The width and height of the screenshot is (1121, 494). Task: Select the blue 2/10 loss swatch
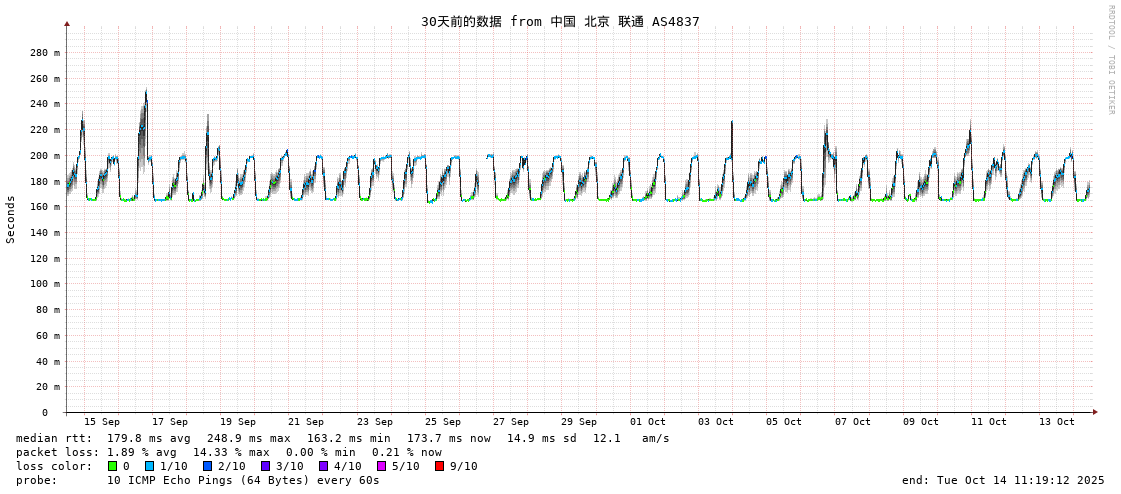click(x=208, y=466)
